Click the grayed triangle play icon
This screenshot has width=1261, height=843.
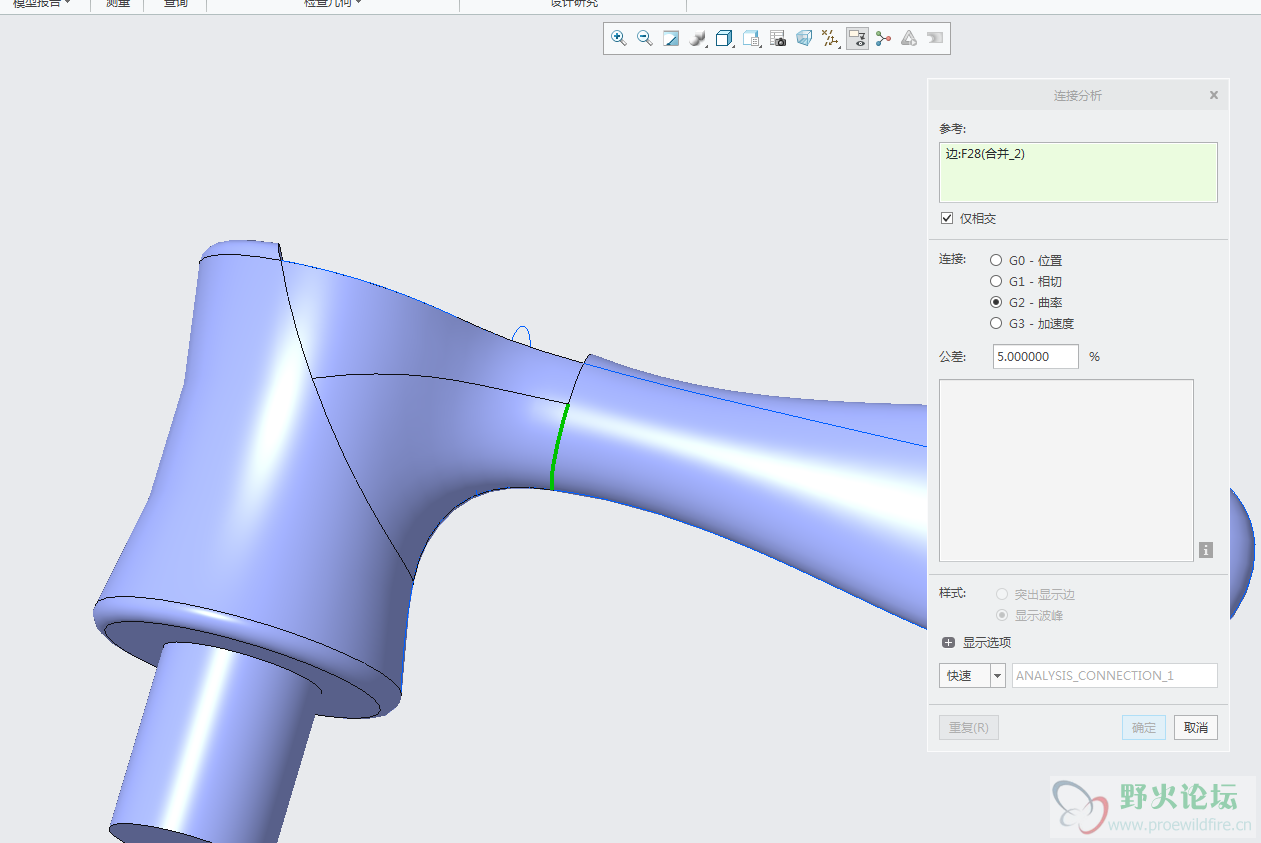click(x=909, y=38)
